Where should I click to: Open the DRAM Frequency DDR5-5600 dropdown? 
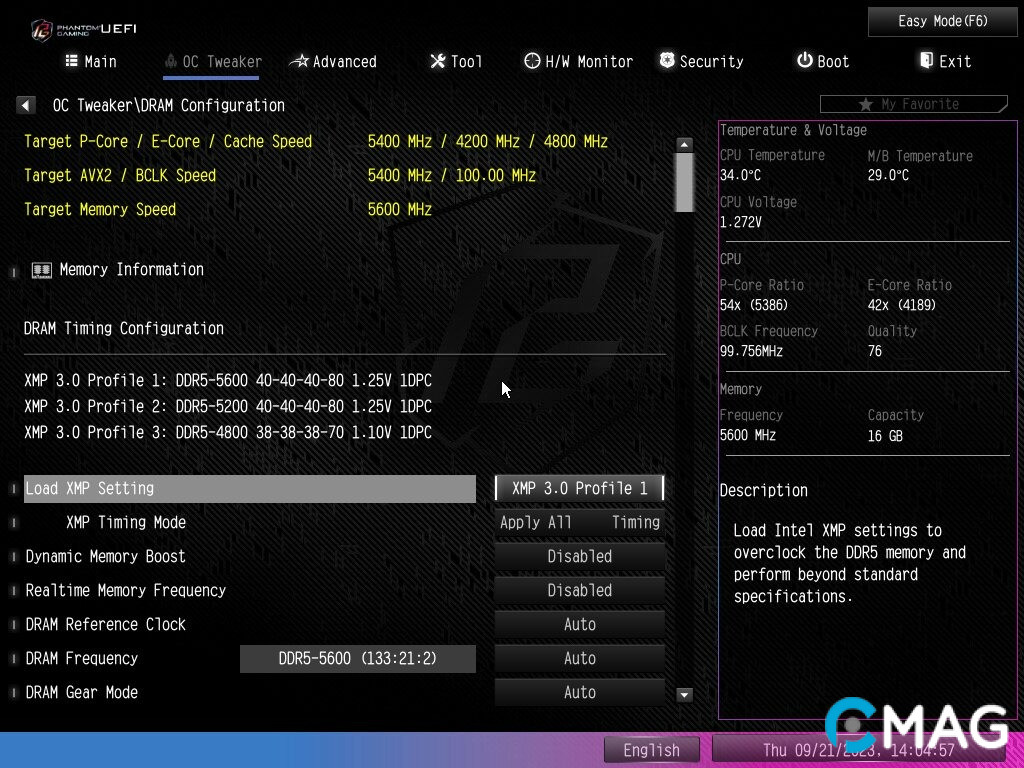(357, 658)
